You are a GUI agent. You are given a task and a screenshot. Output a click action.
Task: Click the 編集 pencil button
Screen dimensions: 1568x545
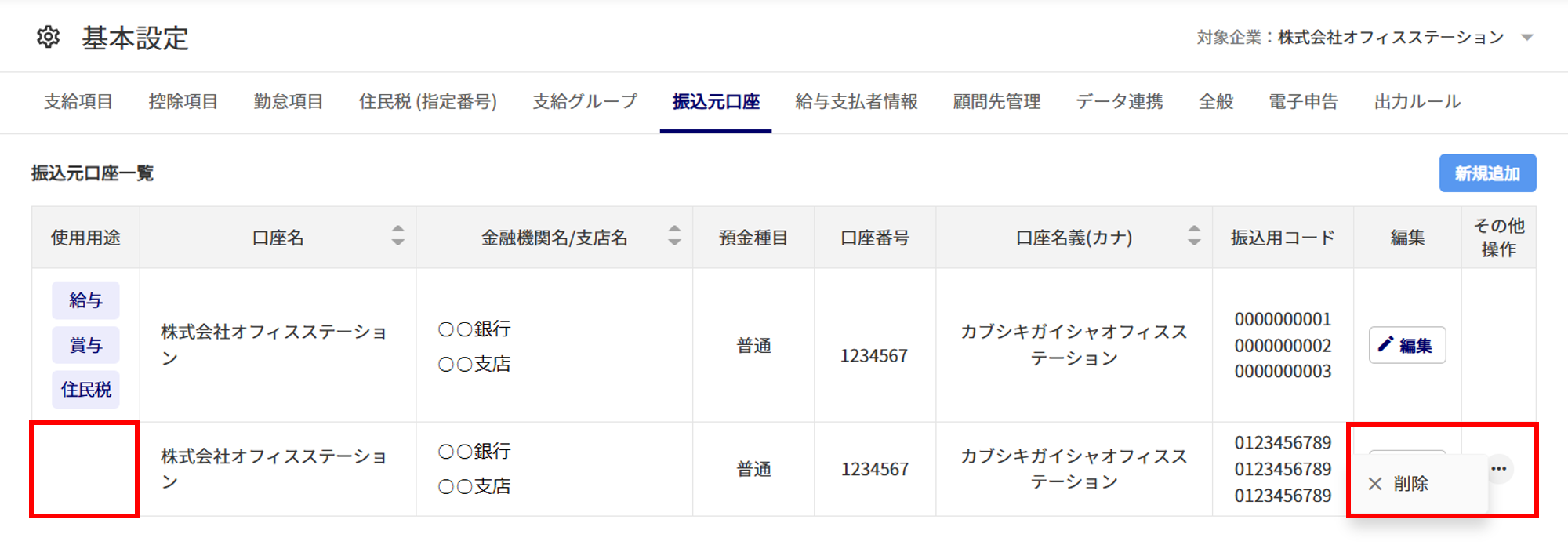point(1407,345)
